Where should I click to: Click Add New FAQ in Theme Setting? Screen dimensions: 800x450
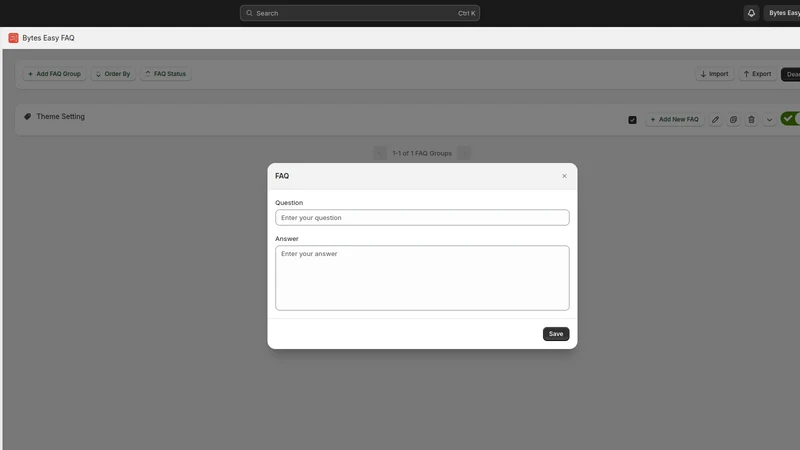674,119
